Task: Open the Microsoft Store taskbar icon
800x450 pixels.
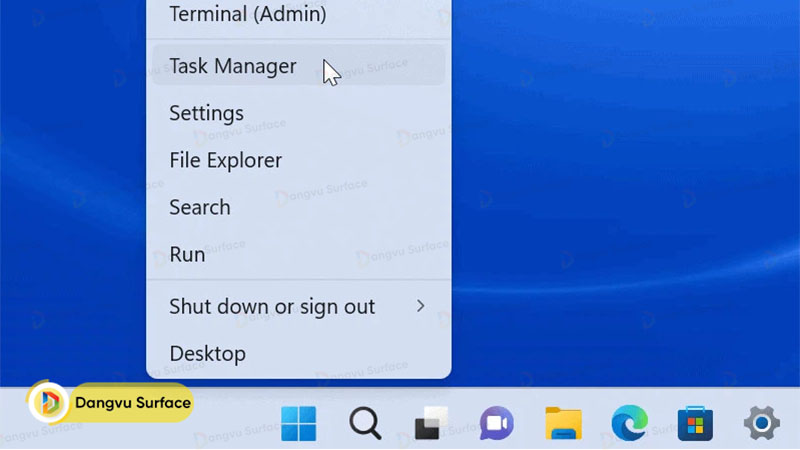Action: (695, 423)
